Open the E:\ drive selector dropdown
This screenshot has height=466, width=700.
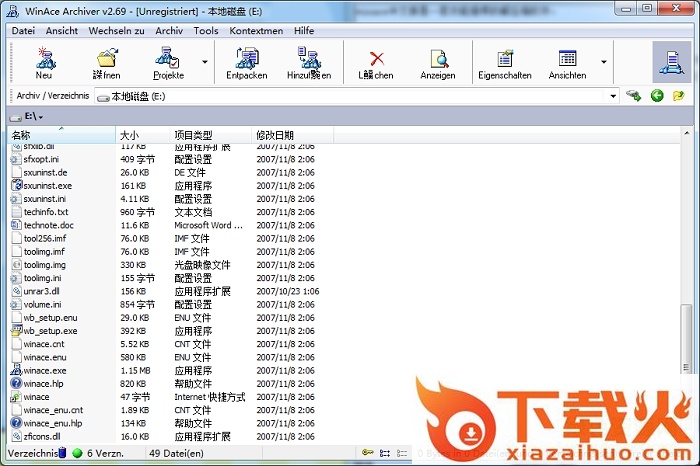[41, 118]
